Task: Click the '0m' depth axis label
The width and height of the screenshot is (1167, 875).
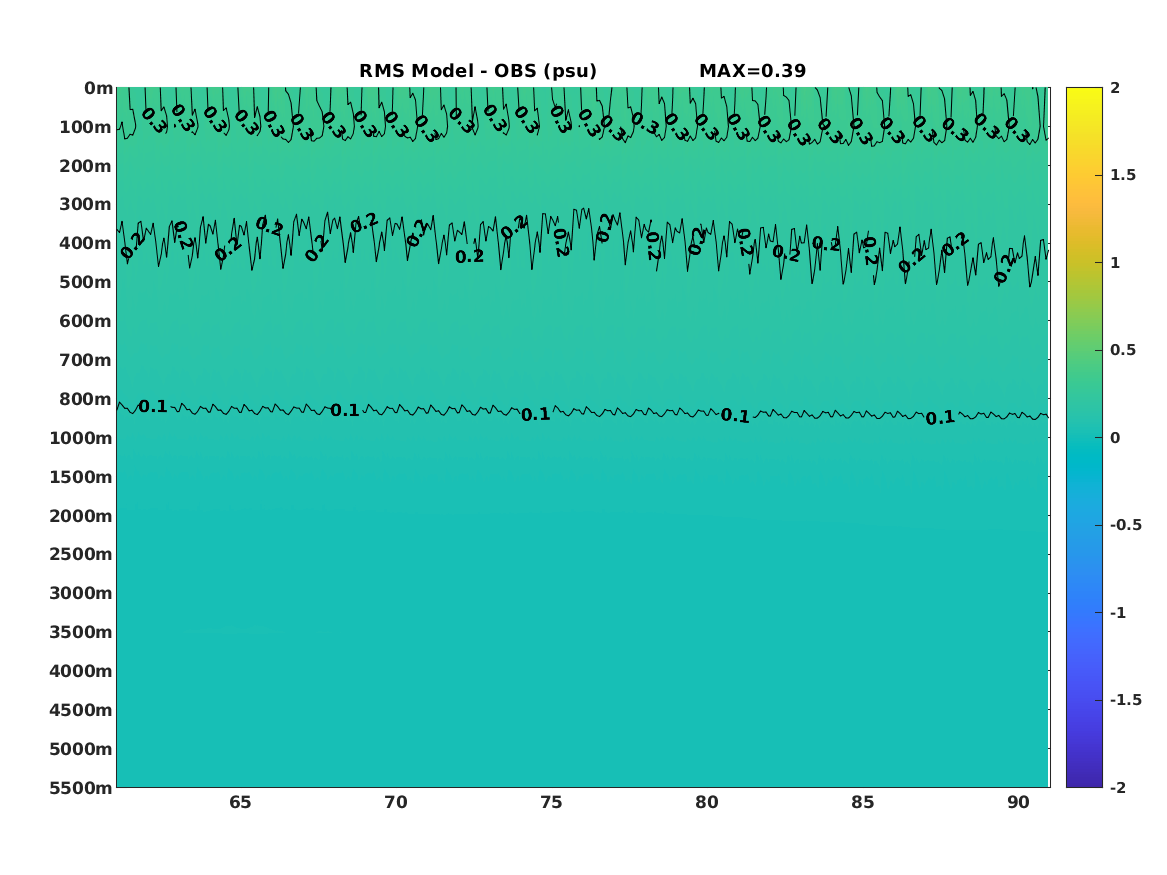Action: point(98,89)
